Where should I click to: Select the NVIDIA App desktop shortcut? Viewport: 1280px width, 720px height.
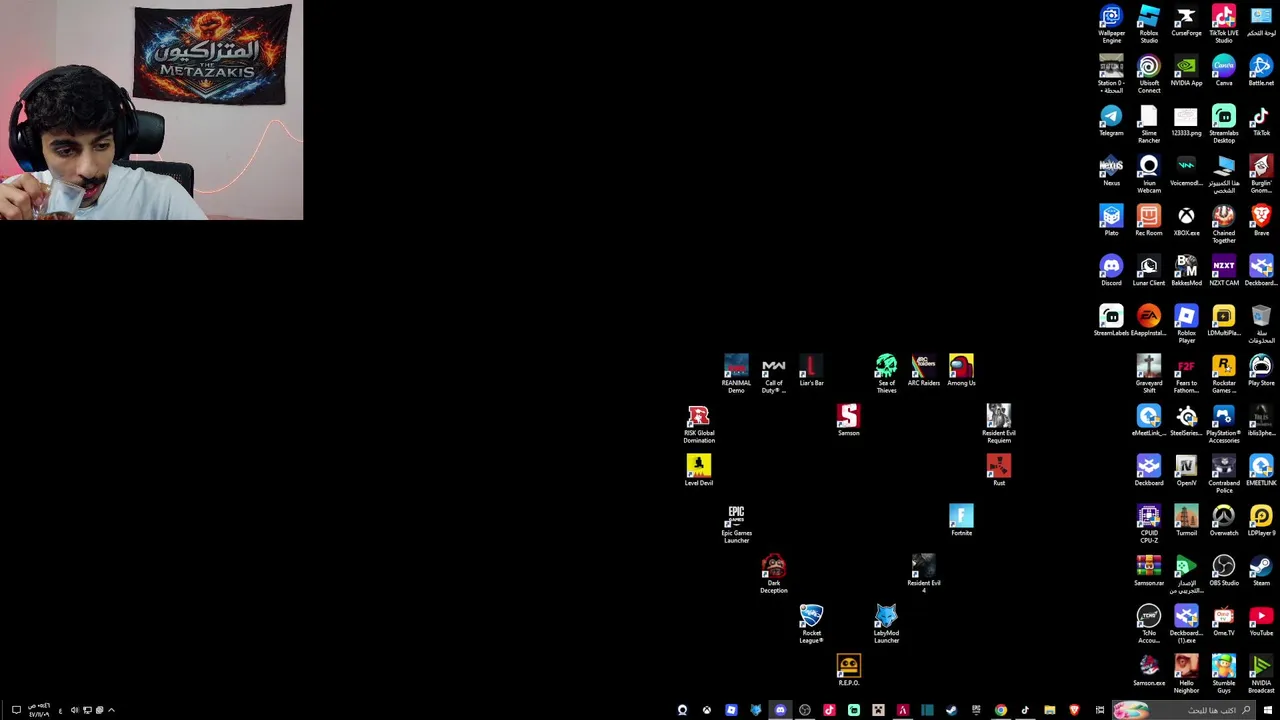[x=1186, y=71]
